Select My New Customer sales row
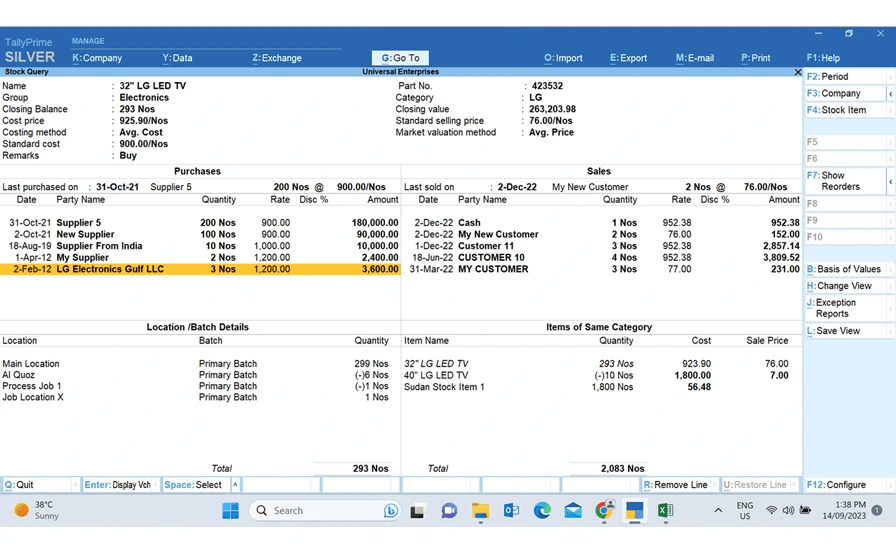 pyautogui.click(x=602, y=234)
